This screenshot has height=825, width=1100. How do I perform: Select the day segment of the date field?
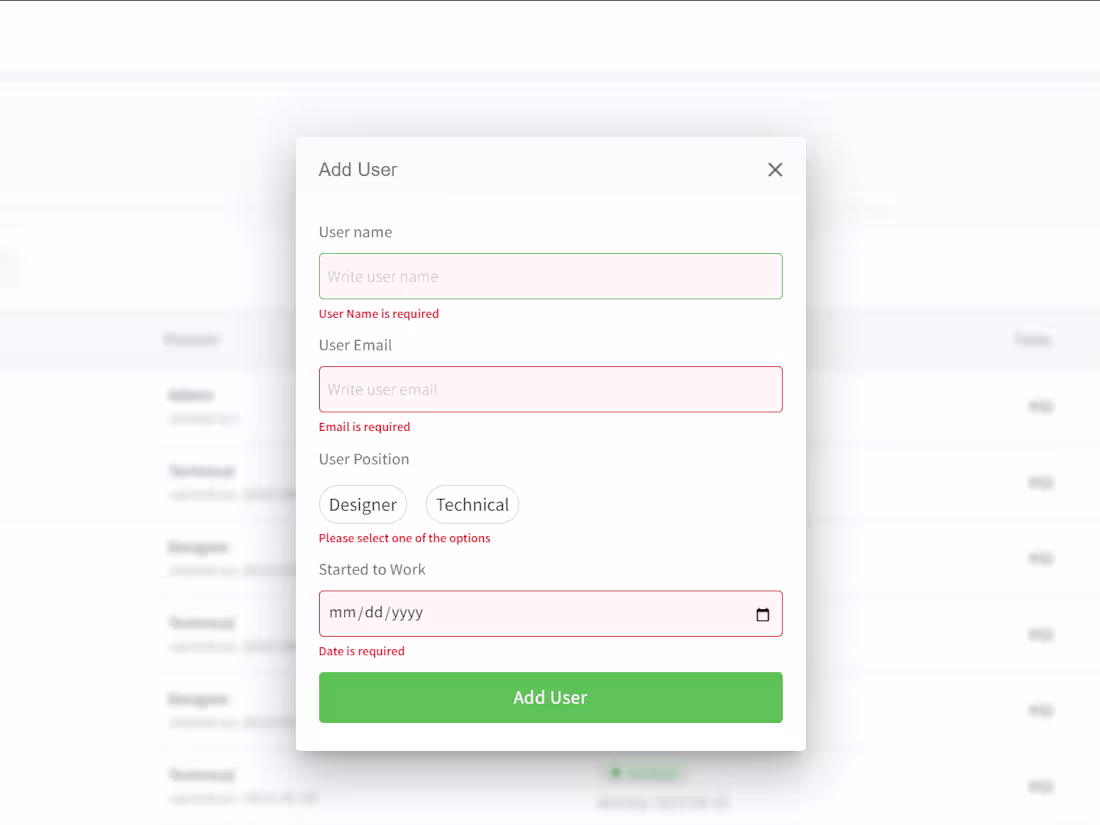[x=372, y=613]
